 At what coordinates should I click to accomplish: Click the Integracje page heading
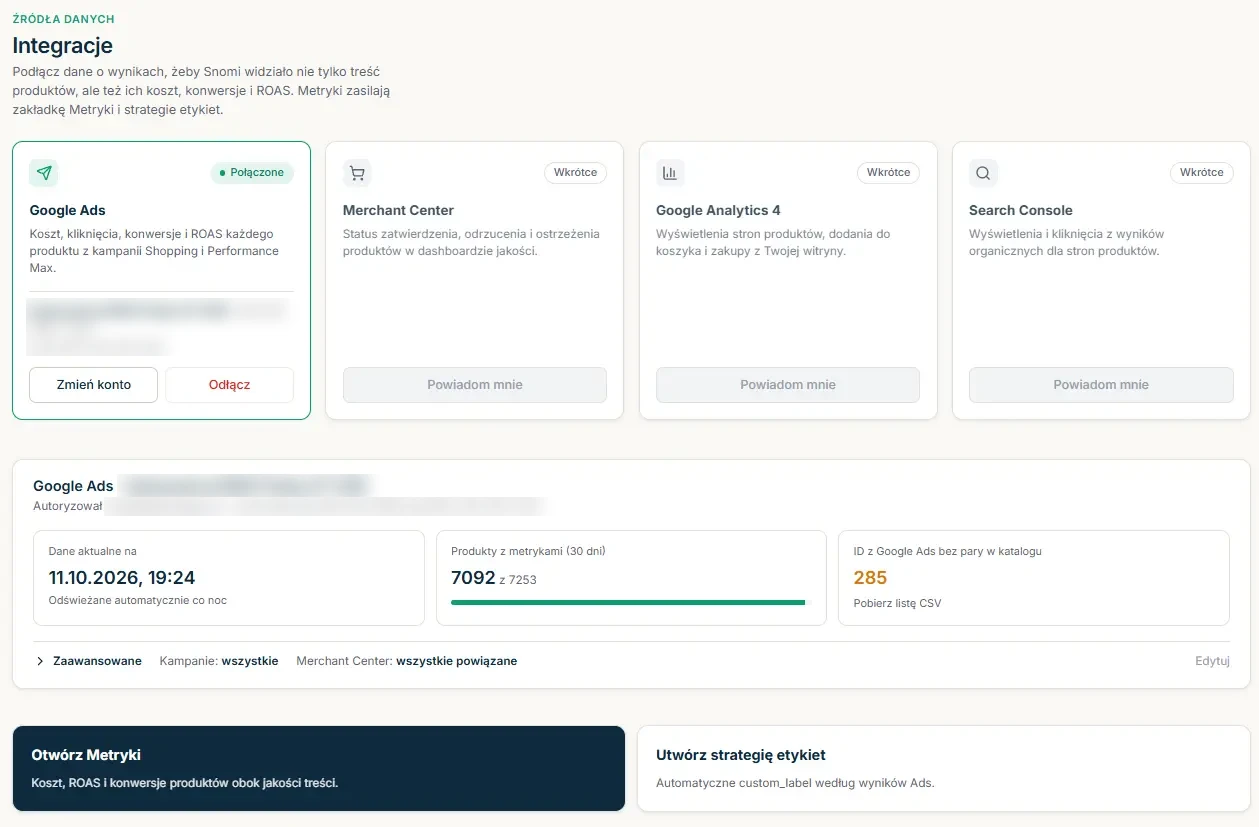[62, 45]
